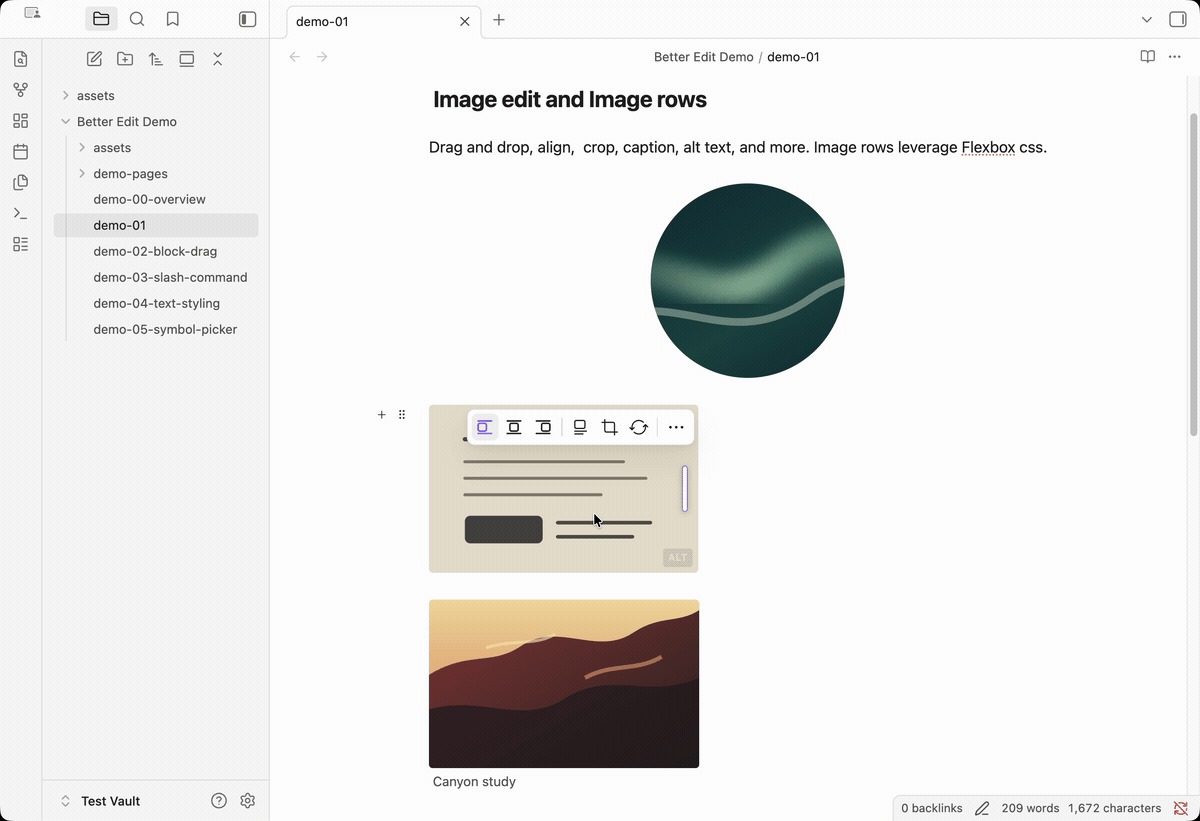Open the settings gear
The width and height of the screenshot is (1200, 821).
pyautogui.click(x=248, y=801)
